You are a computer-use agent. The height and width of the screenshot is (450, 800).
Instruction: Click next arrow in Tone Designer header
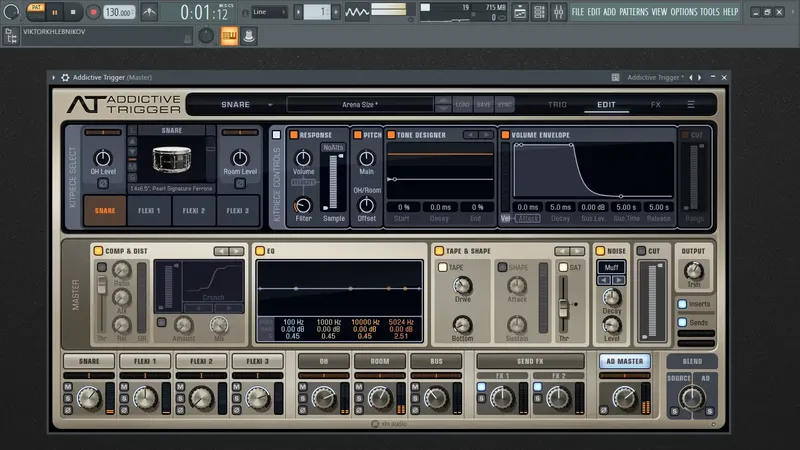pos(487,135)
